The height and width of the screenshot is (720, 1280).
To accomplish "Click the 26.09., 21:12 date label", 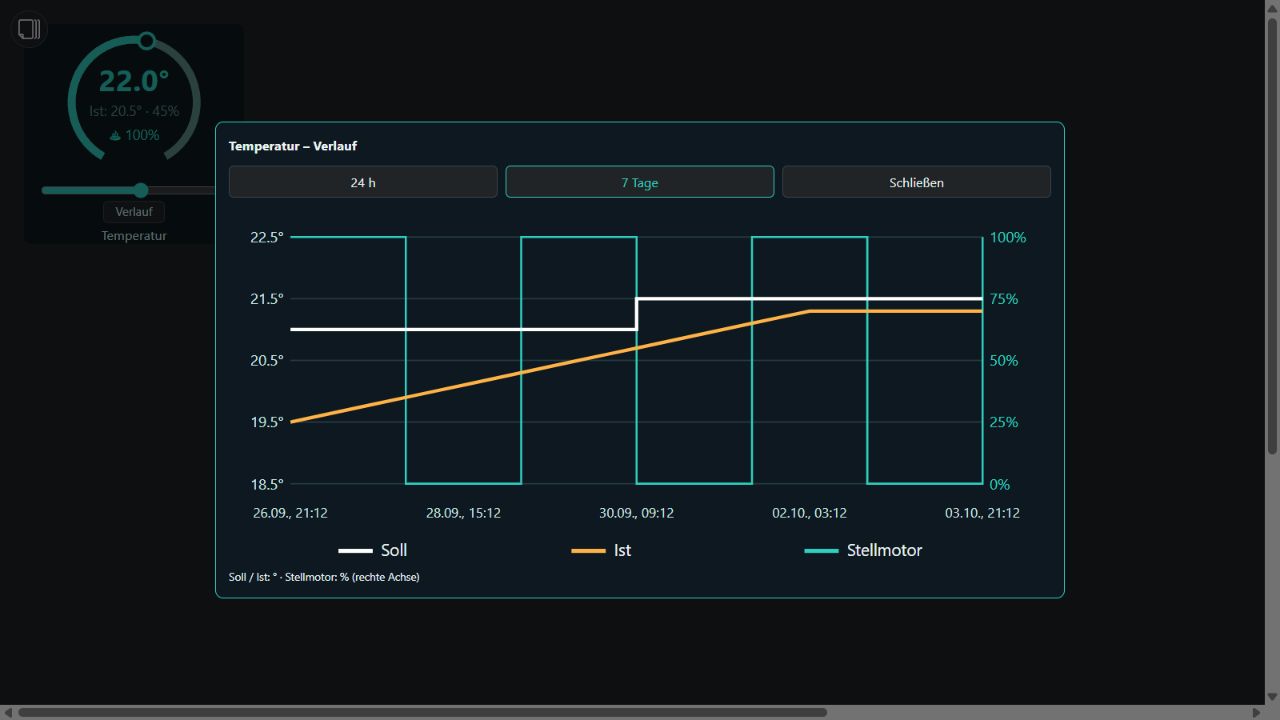I will tap(290, 513).
